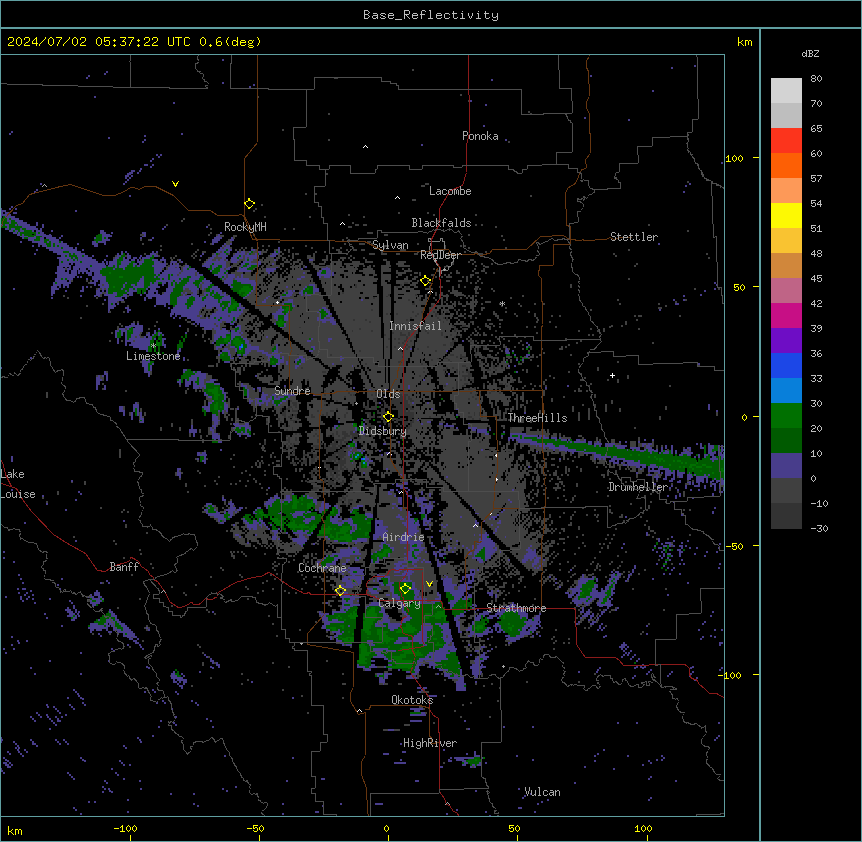This screenshot has height=842, width=862.
Task: Click the white caret marker west of Ponoka
Action: tap(365, 147)
